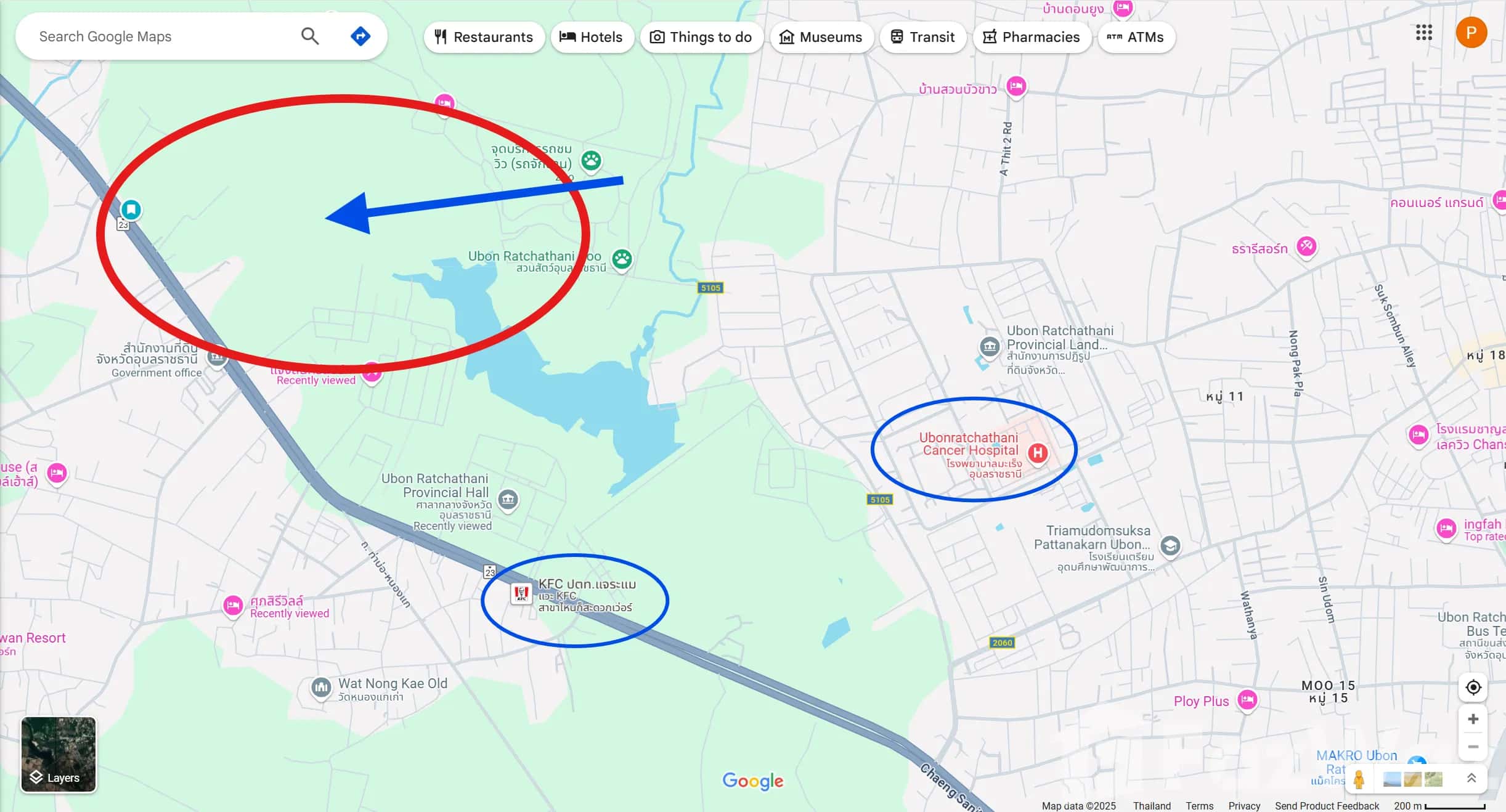Expand the imagery panel chevron

(1471, 779)
